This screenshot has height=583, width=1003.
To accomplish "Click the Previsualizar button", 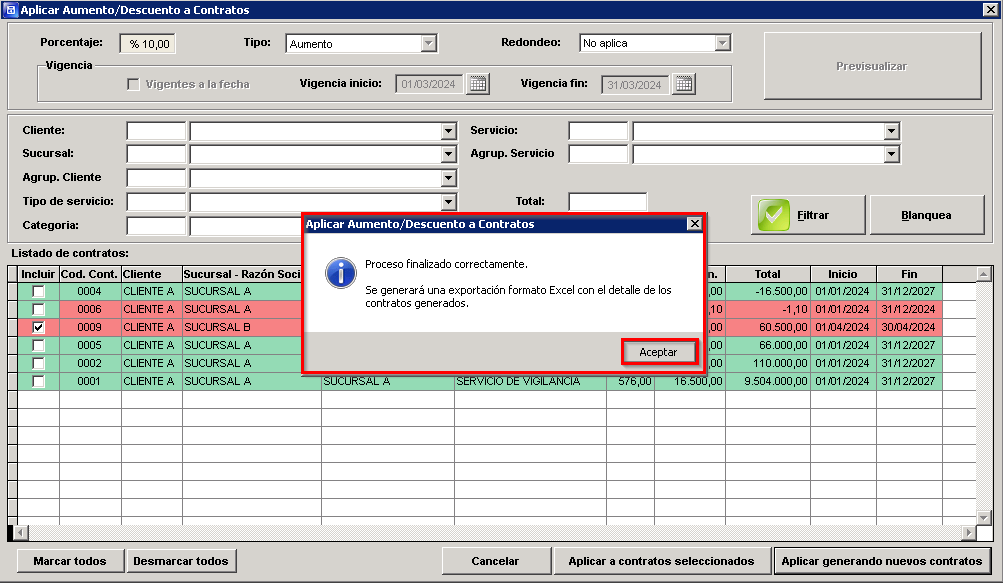I will pos(872,66).
